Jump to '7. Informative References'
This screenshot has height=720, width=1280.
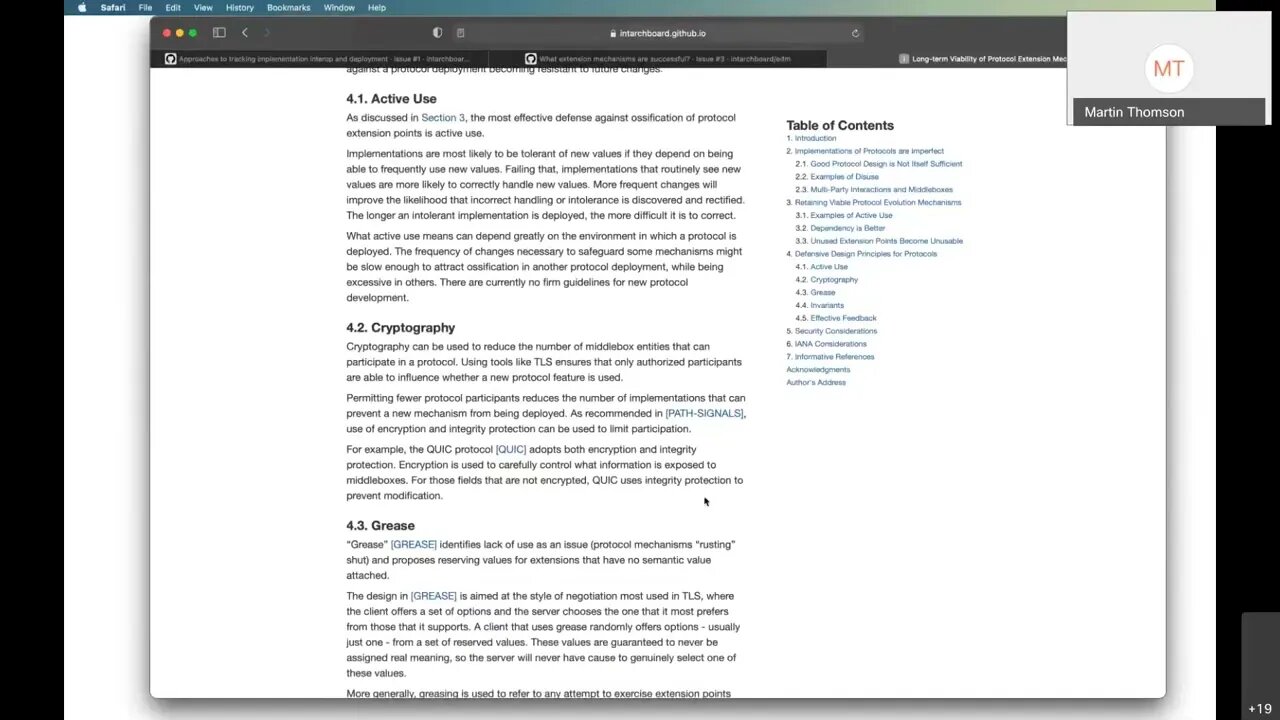click(830, 357)
